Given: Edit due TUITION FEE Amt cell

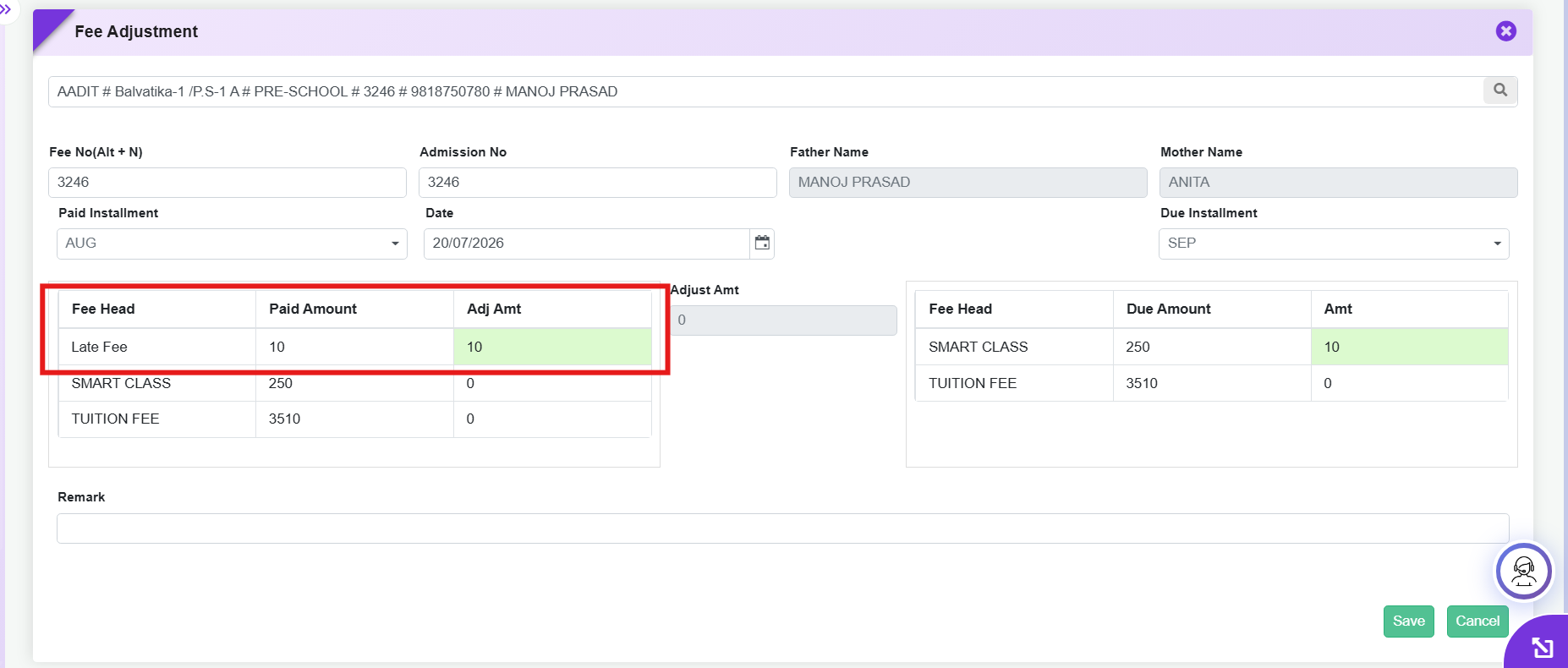Looking at the screenshot, I should pos(1410,383).
